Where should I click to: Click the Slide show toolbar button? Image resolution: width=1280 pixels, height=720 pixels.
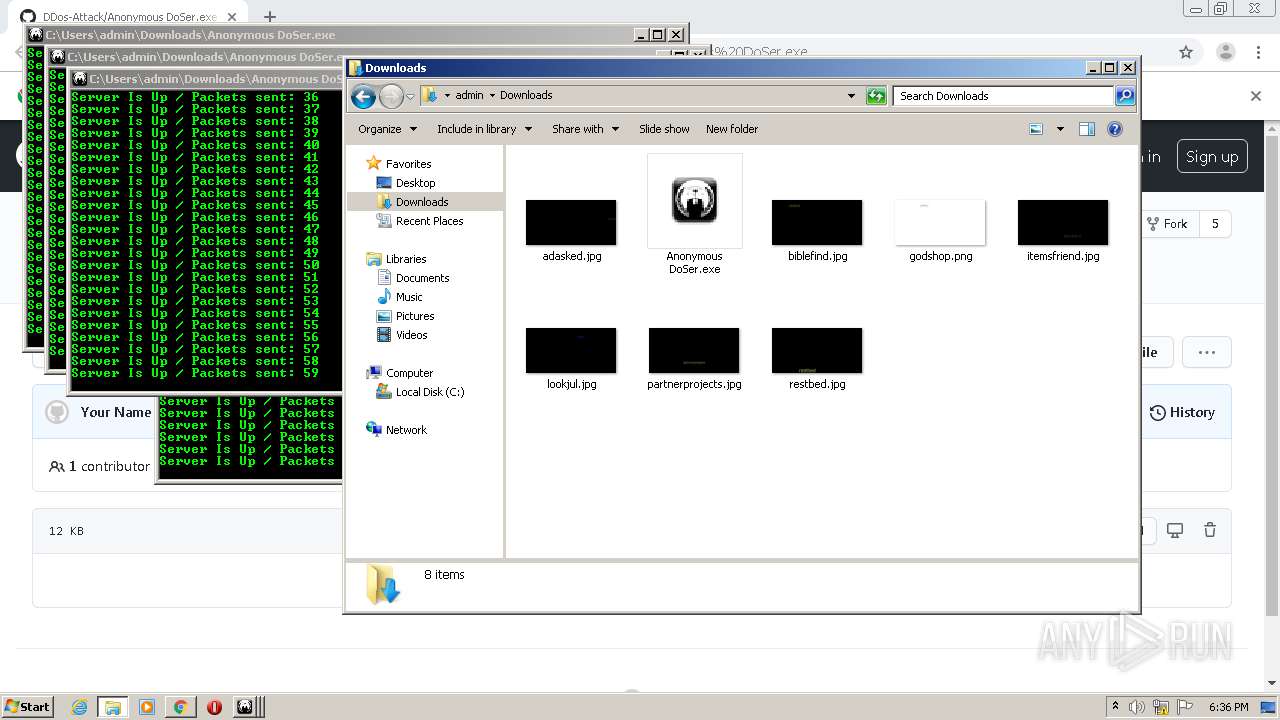coord(664,129)
